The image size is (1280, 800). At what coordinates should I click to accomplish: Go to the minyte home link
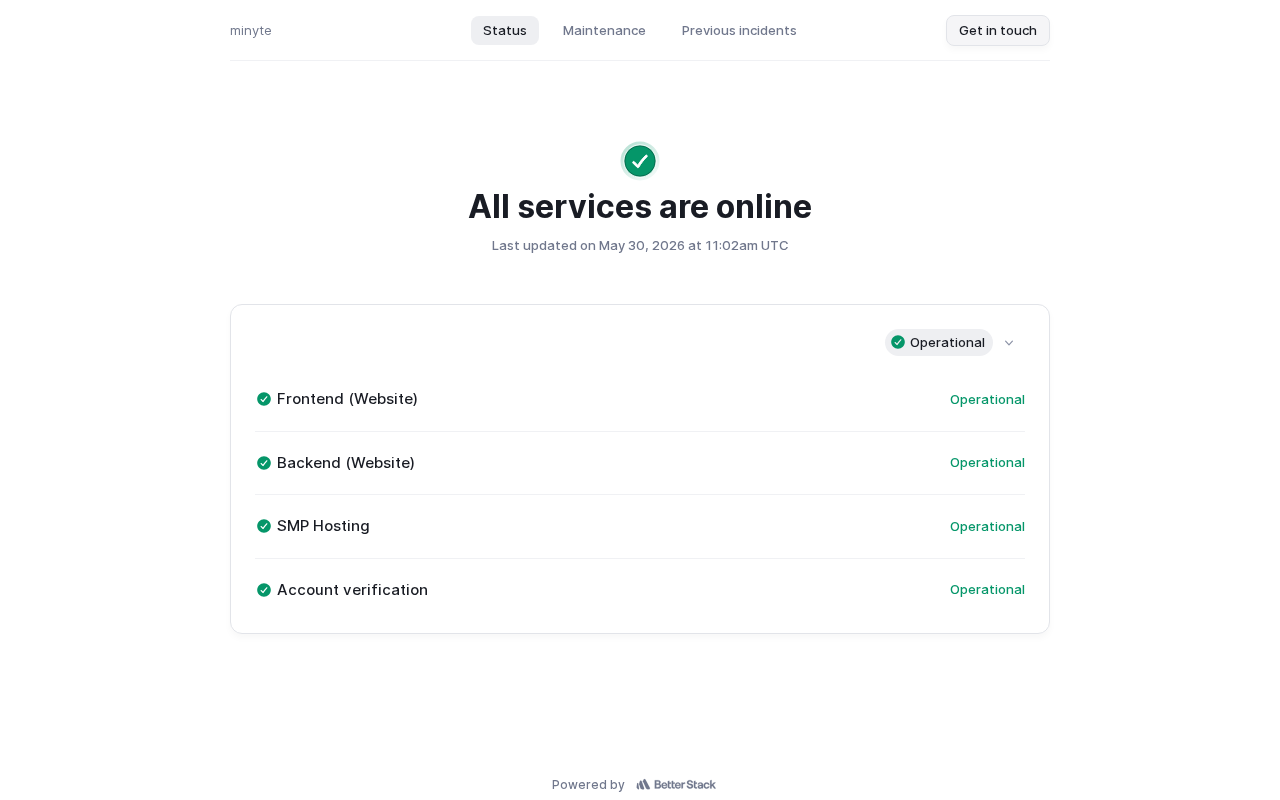click(x=251, y=30)
